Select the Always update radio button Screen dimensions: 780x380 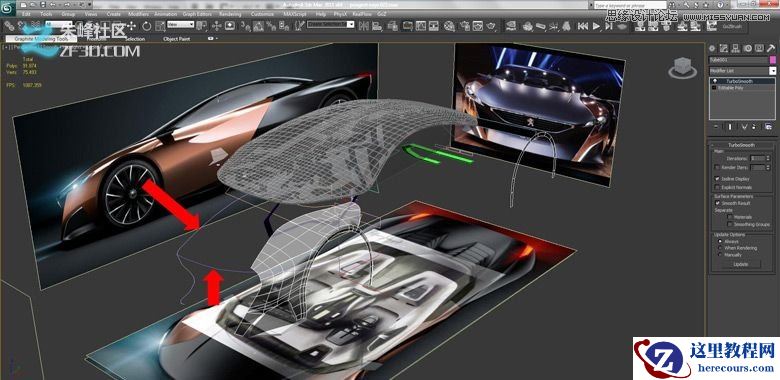pos(720,241)
